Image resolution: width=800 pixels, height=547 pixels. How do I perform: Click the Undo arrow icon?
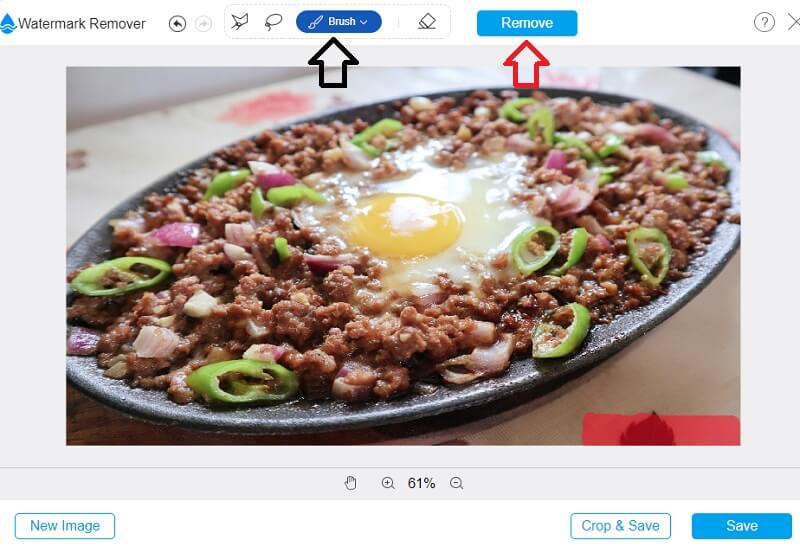pyautogui.click(x=177, y=23)
